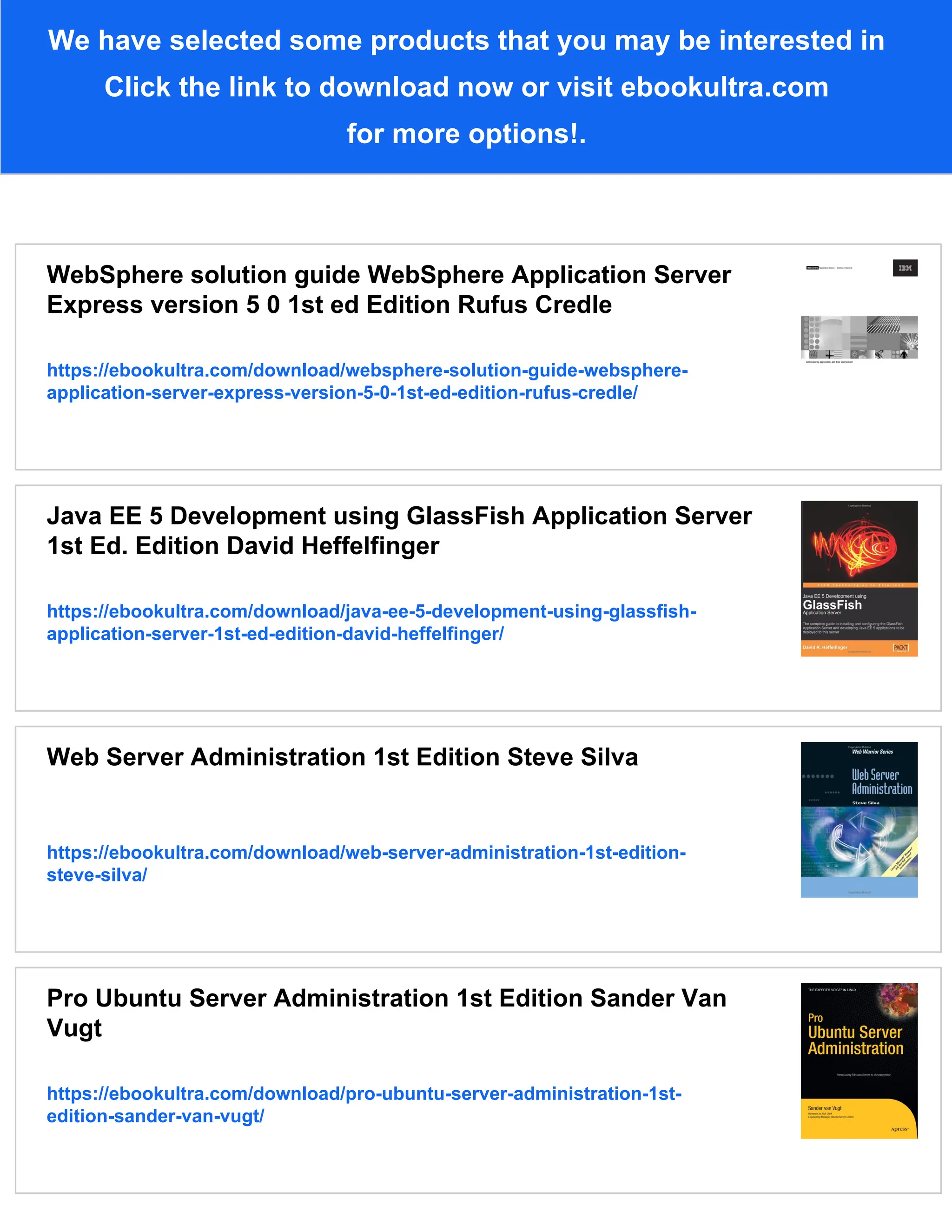Open the Pro Ubuntu Server Administration download link
The image size is (952, 1232).
coord(364,1105)
